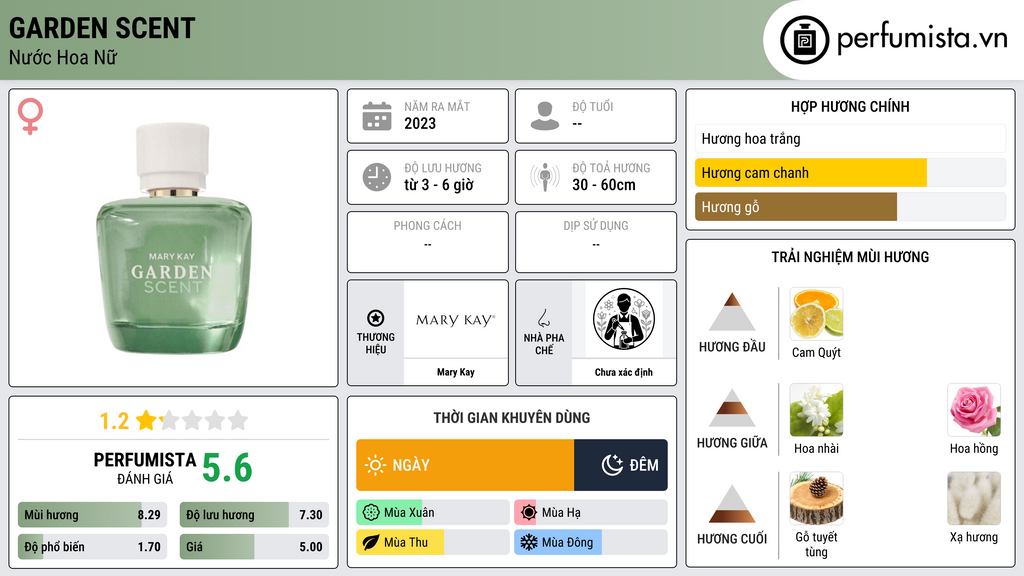Click the Hoa hồng rose note image

point(974,410)
